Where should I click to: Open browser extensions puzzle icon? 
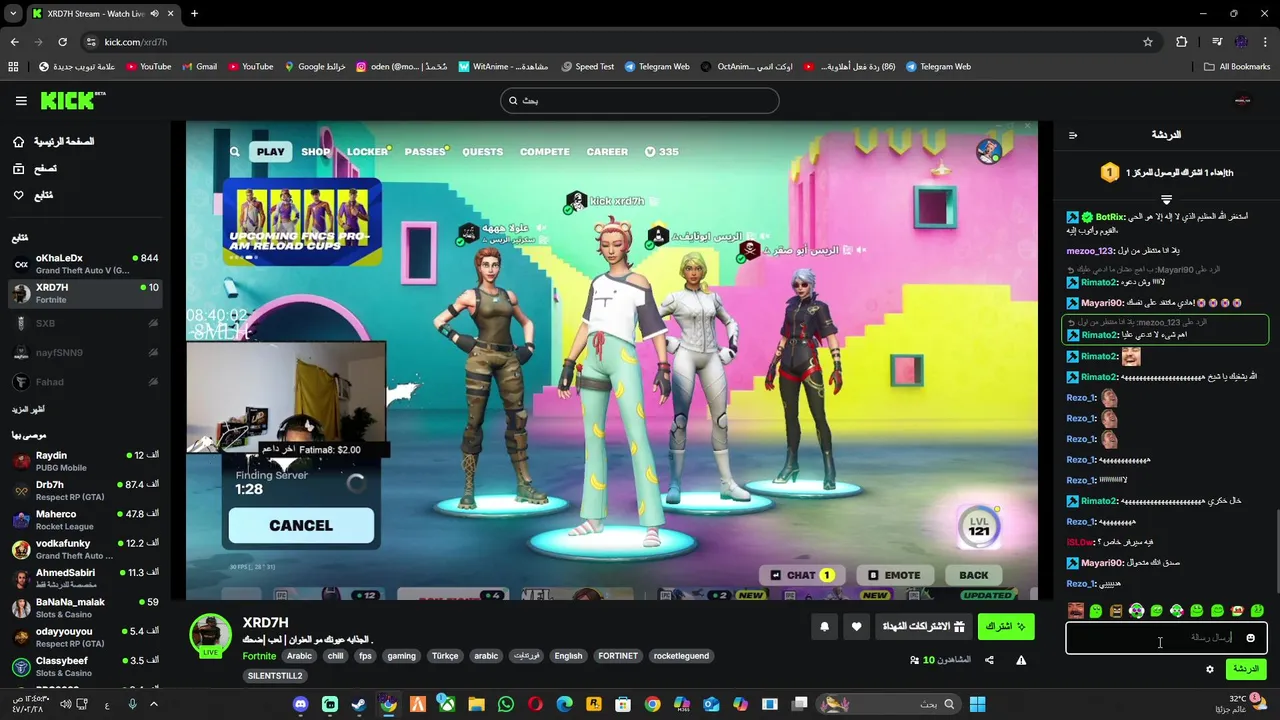[x=1182, y=42]
